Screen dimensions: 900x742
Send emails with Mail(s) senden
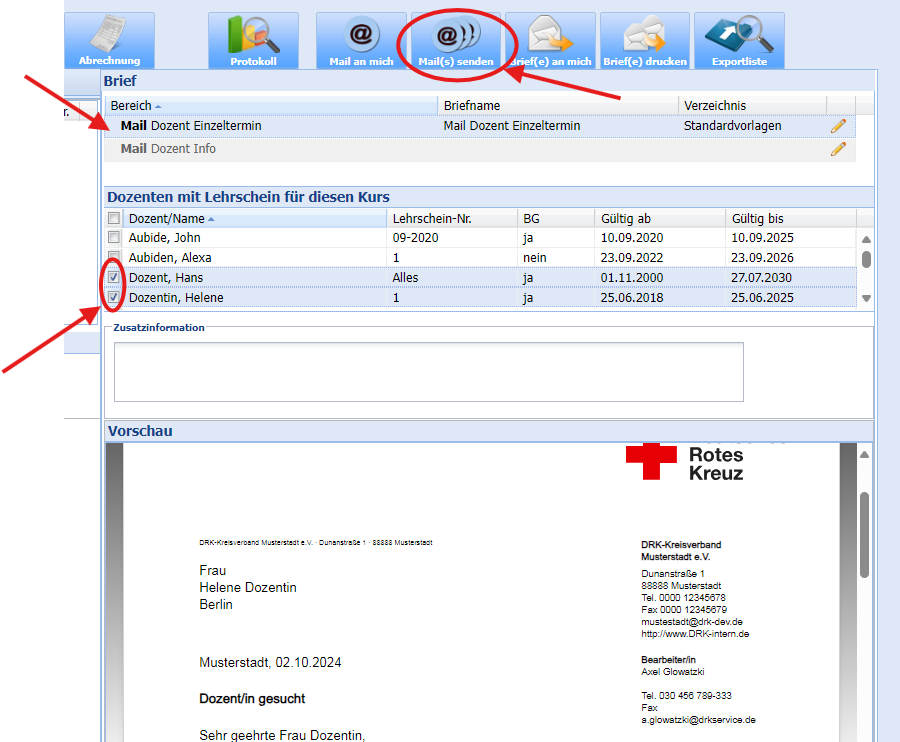456,40
